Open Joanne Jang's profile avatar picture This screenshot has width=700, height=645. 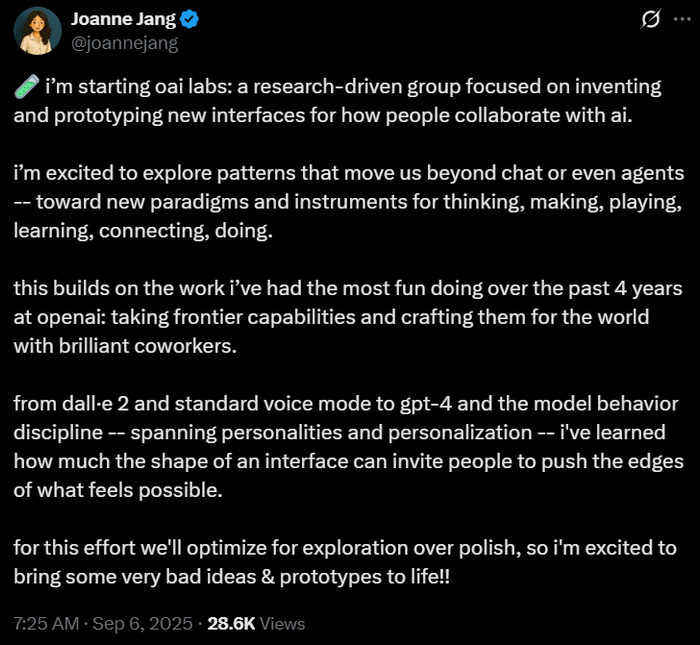[x=38, y=31]
